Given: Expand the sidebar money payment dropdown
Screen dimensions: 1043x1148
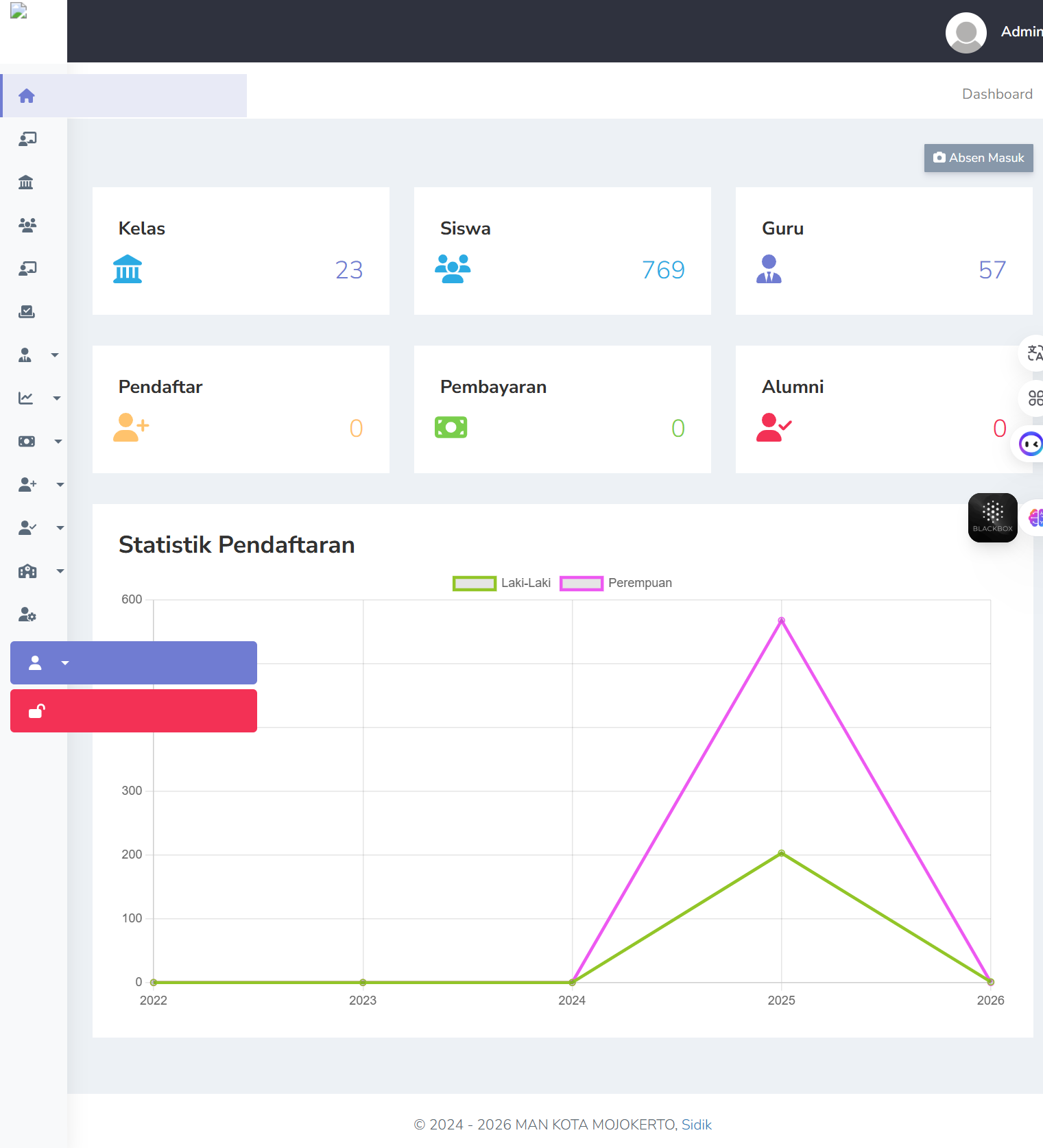Looking at the screenshot, I should click(39, 442).
